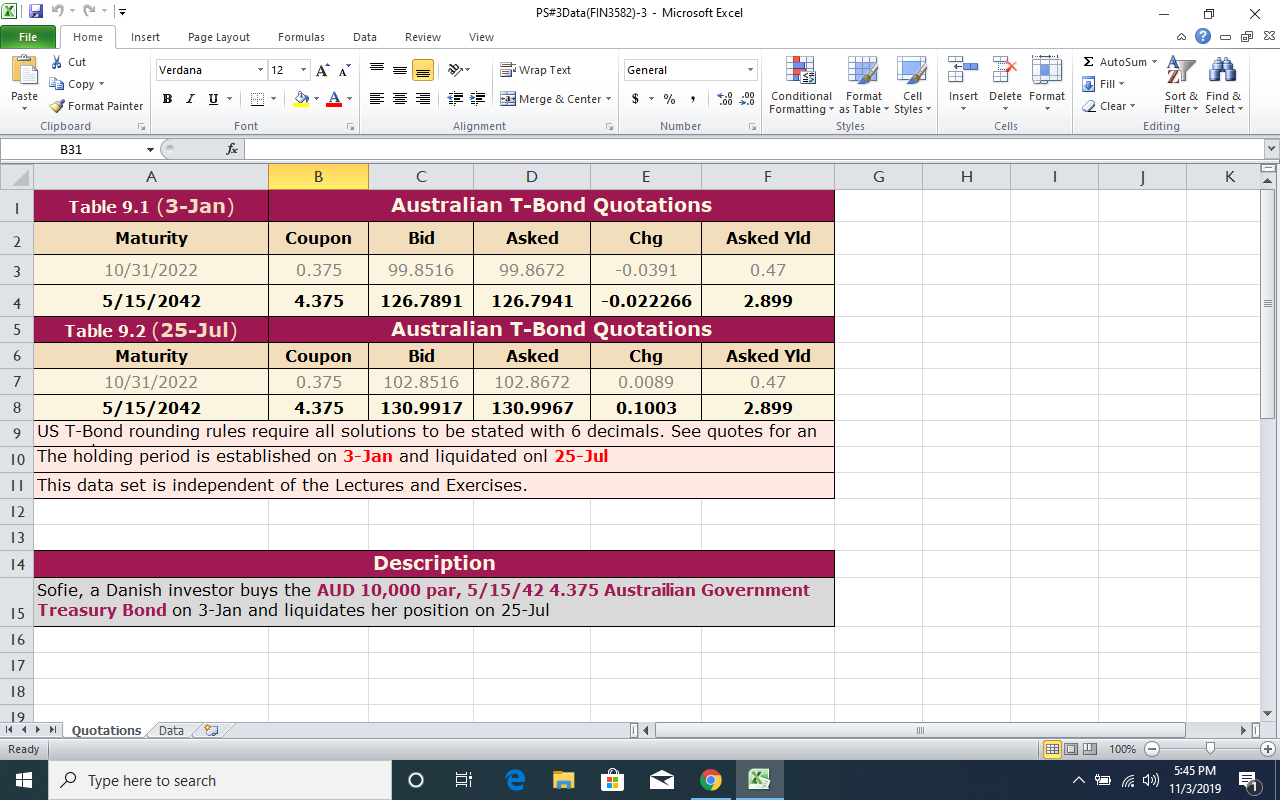Select the Format Painter tool
The height and width of the screenshot is (800, 1280).
coord(95,106)
